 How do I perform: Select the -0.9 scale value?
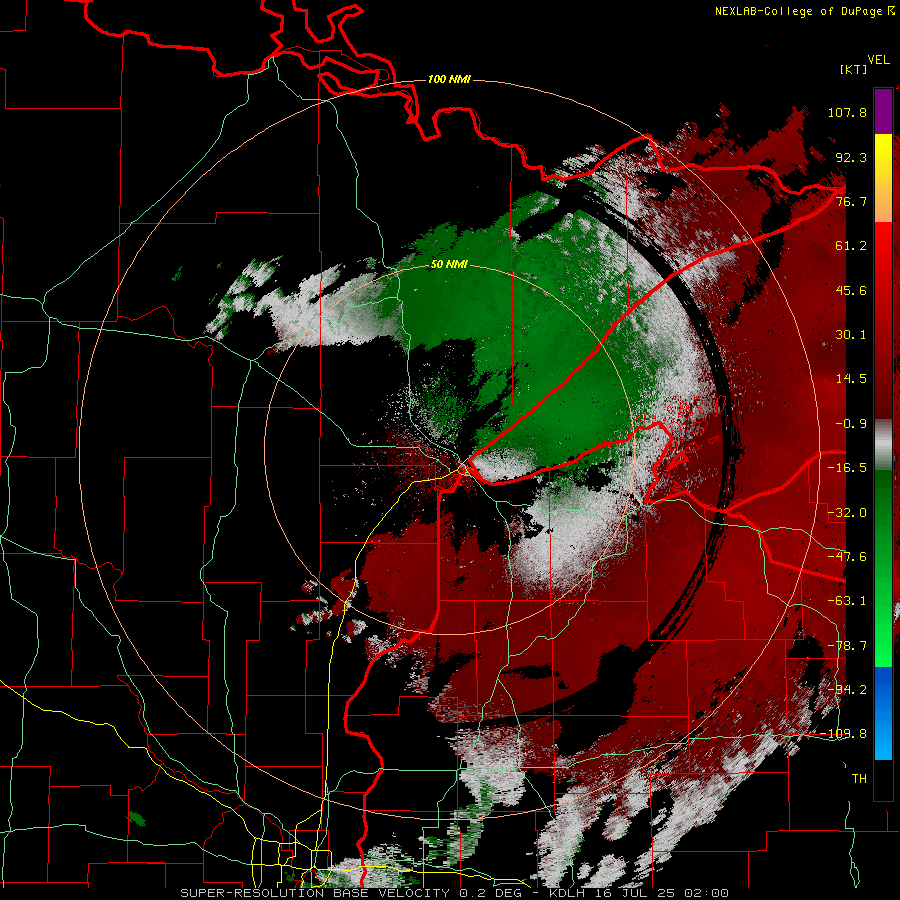pyautogui.click(x=851, y=424)
